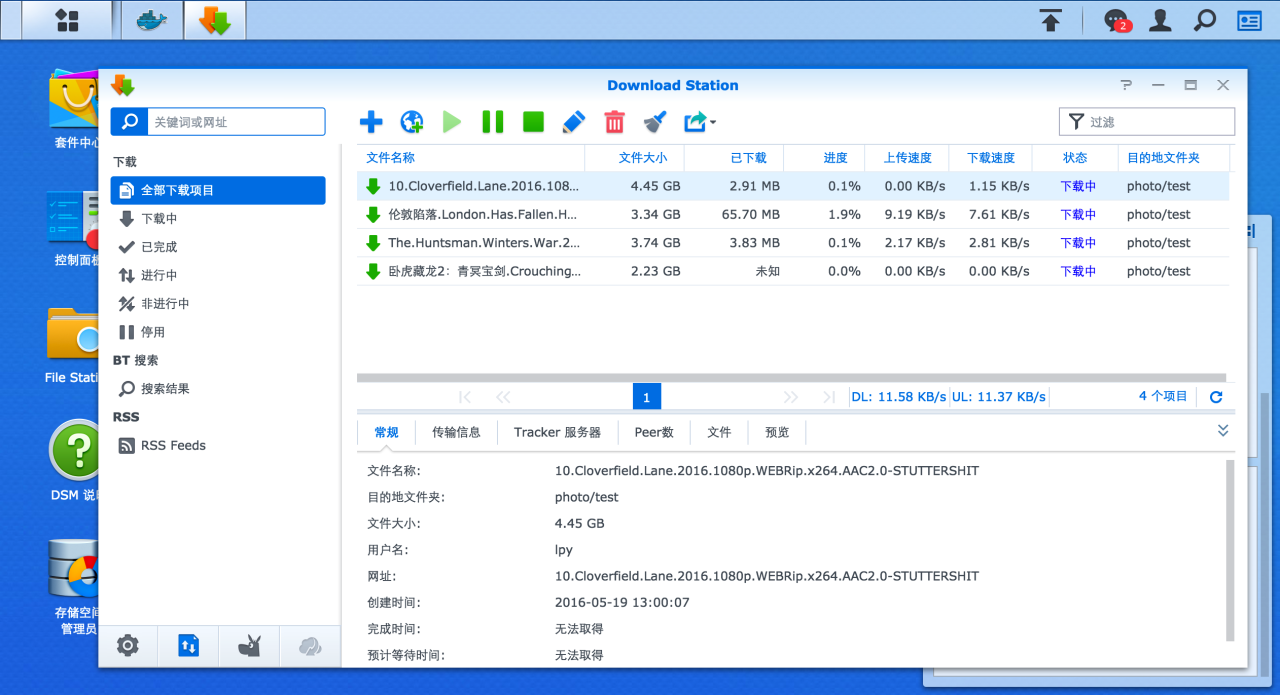Click the eMule donkey icon at bottom-left
The image size is (1280, 695).
tap(249, 646)
